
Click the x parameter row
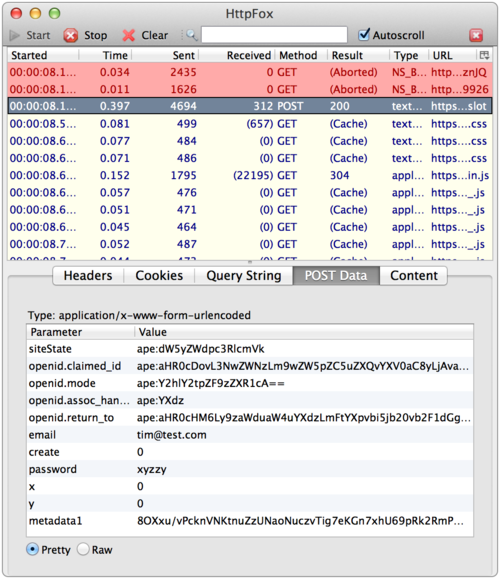click(250, 486)
